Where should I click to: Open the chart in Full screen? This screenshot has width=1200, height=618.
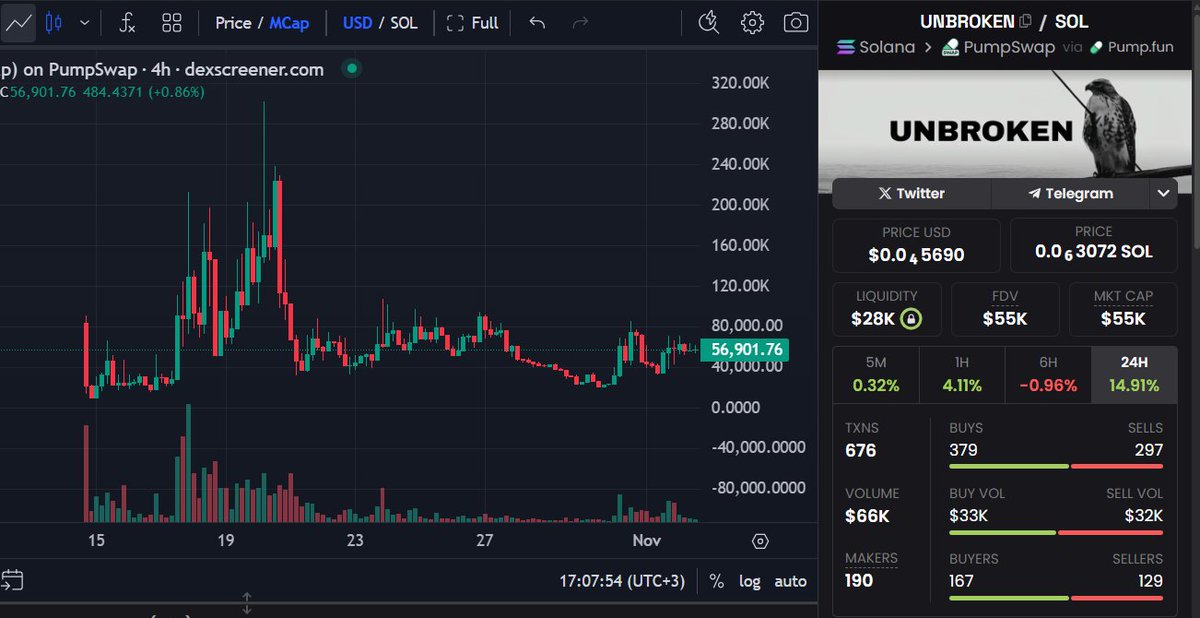[x=472, y=22]
